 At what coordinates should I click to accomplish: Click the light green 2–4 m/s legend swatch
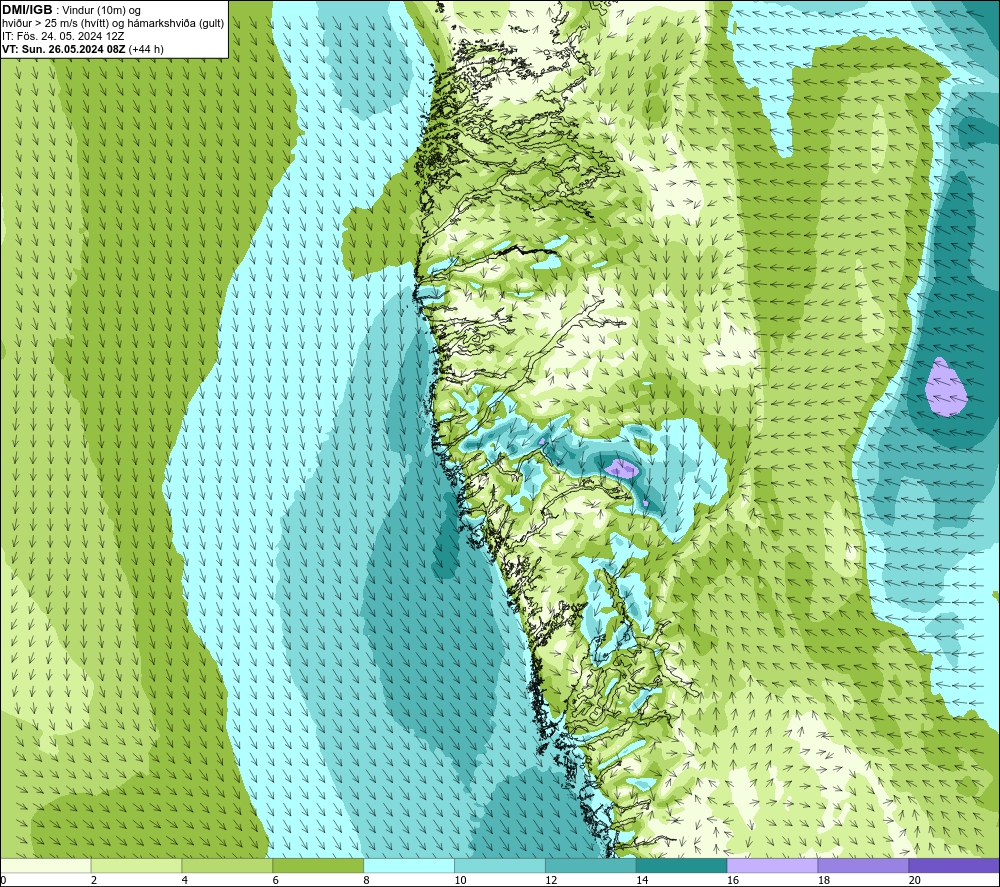[136, 865]
